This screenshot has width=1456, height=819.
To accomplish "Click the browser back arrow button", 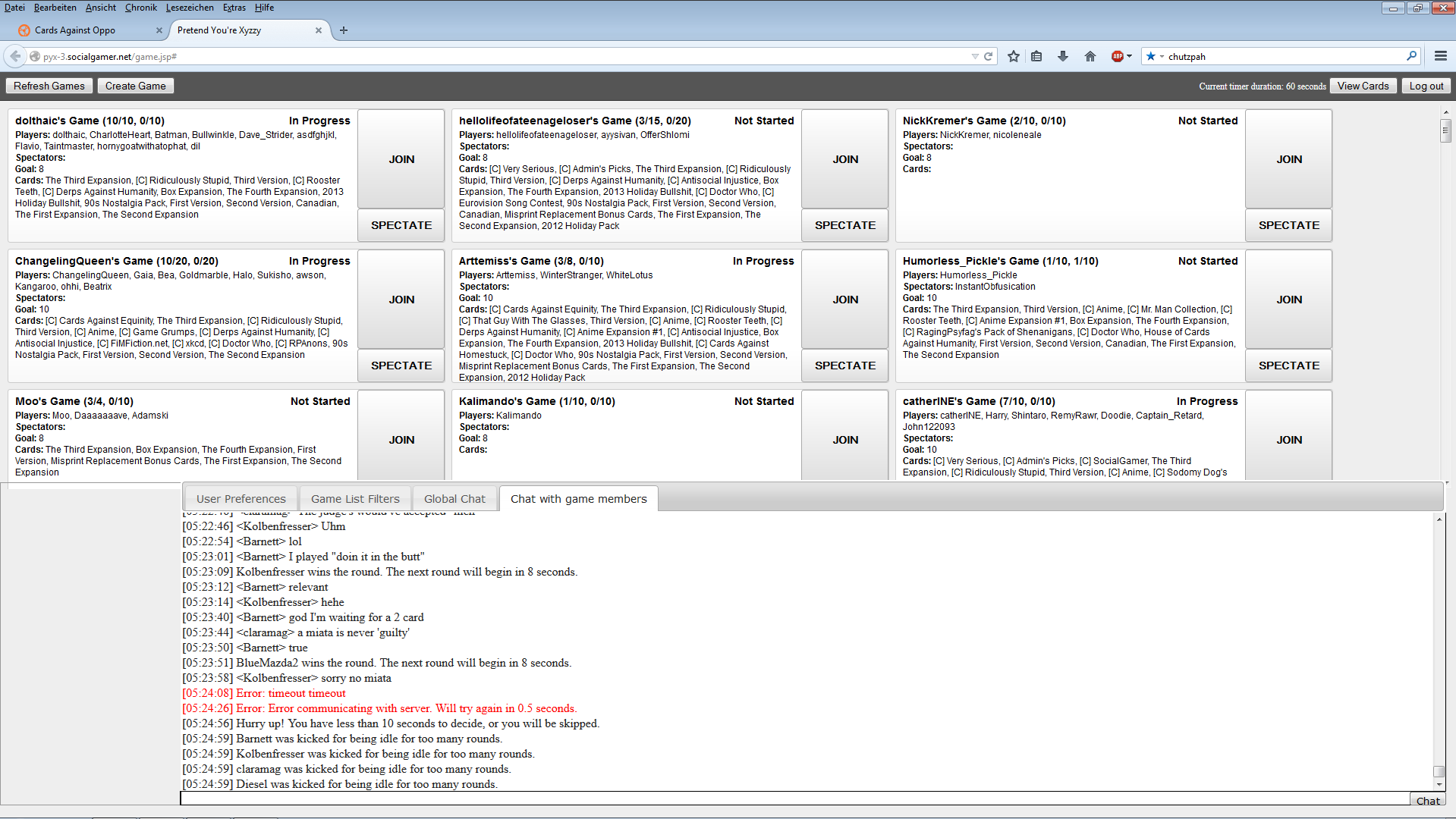I will [15, 56].
